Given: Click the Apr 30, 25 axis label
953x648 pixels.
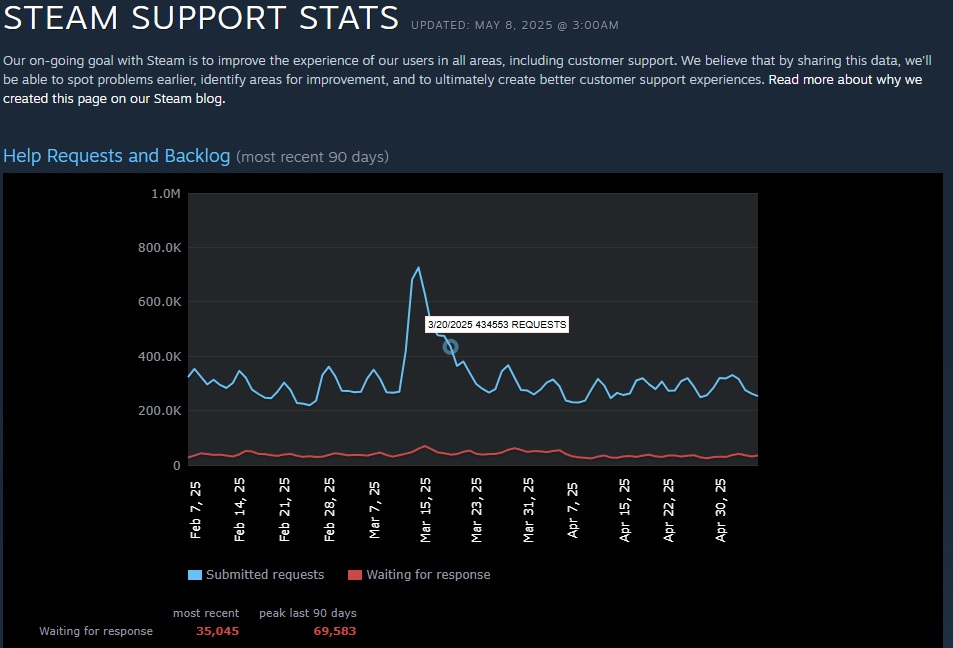Looking at the screenshot, I should (721, 510).
